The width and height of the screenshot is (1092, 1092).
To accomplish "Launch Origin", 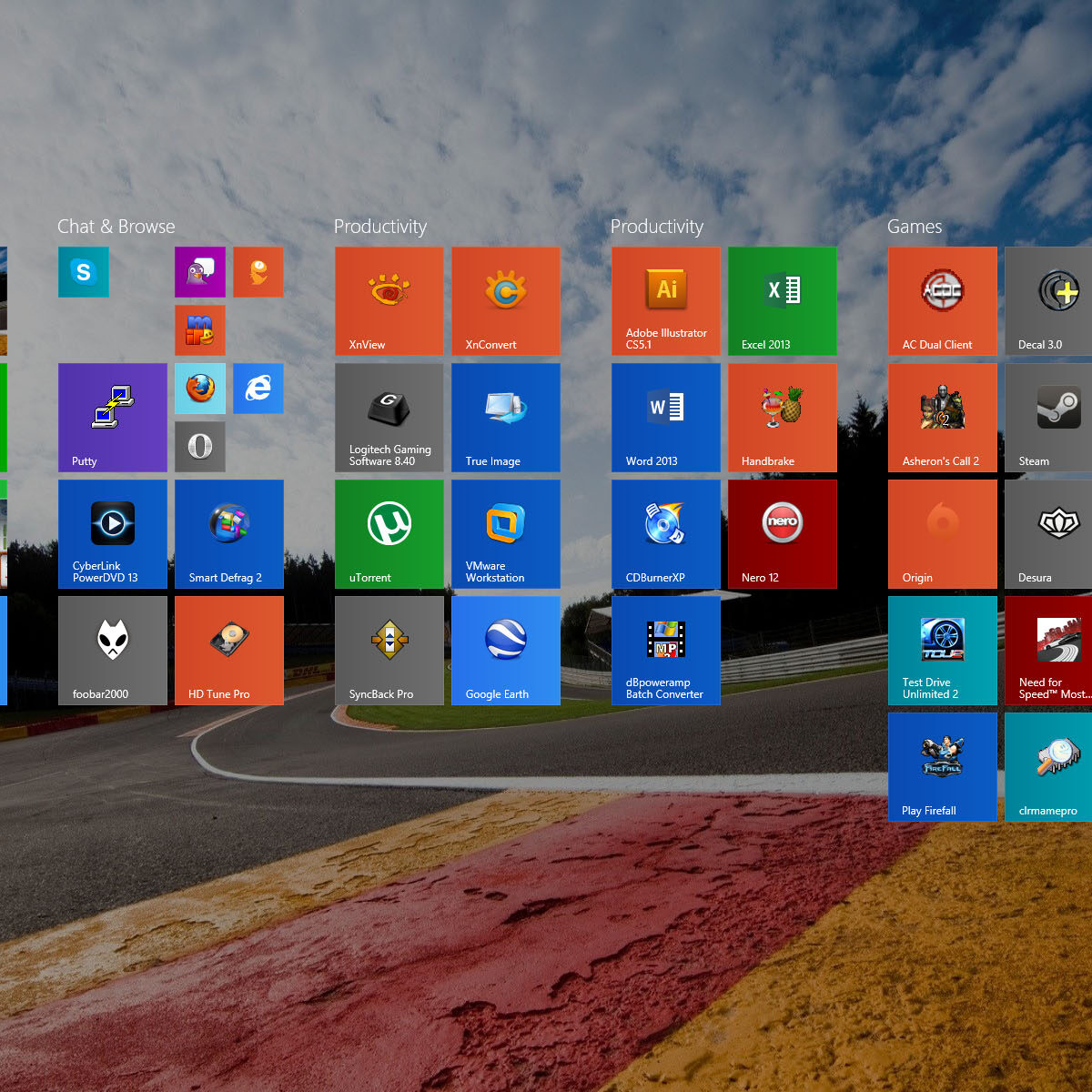I will coord(943,534).
